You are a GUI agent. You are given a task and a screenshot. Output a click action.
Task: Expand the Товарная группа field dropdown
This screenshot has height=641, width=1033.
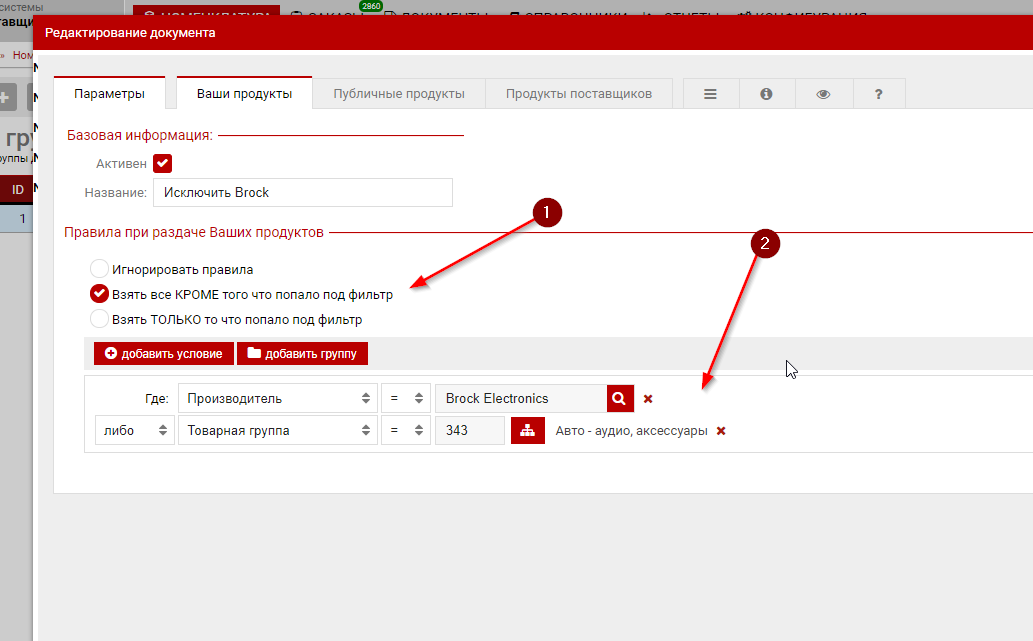coord(275,430)
